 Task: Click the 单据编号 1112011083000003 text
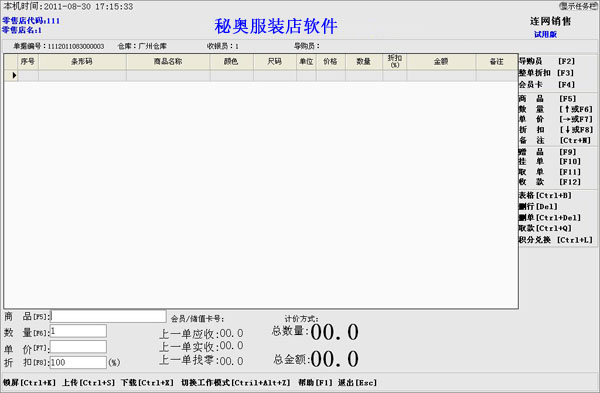(59, 46)
